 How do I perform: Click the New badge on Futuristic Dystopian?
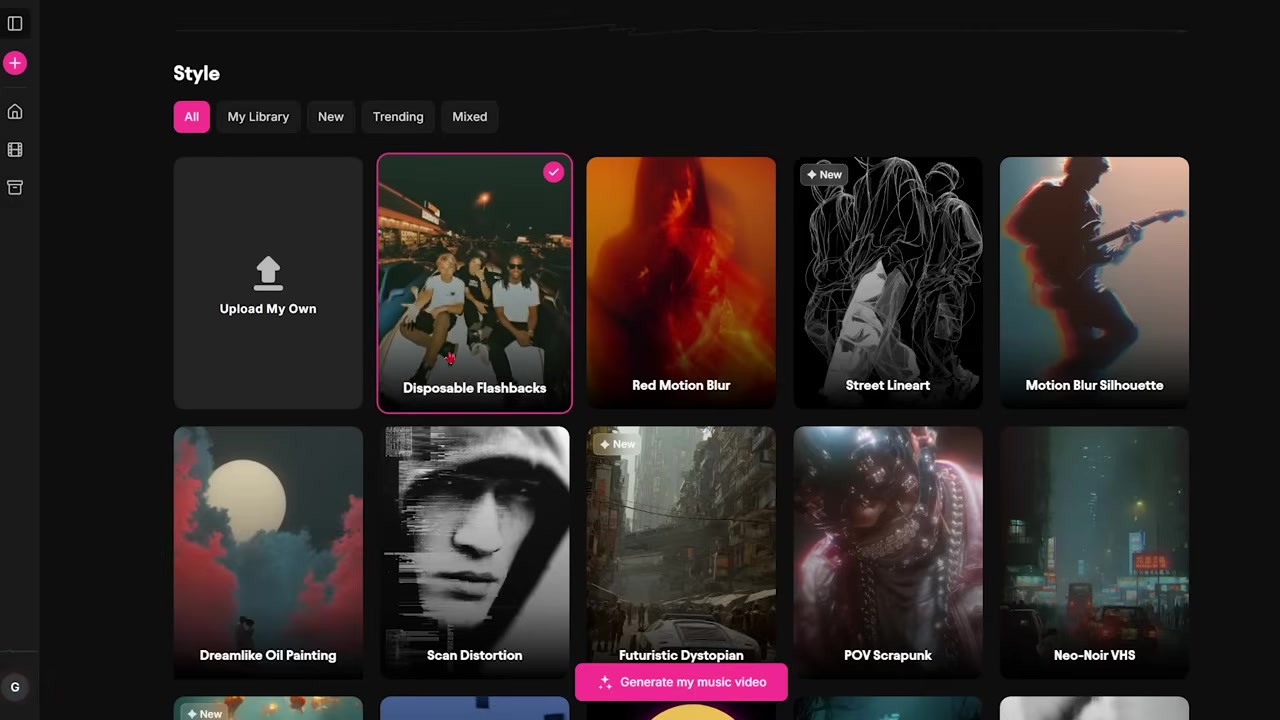point(617,444)
